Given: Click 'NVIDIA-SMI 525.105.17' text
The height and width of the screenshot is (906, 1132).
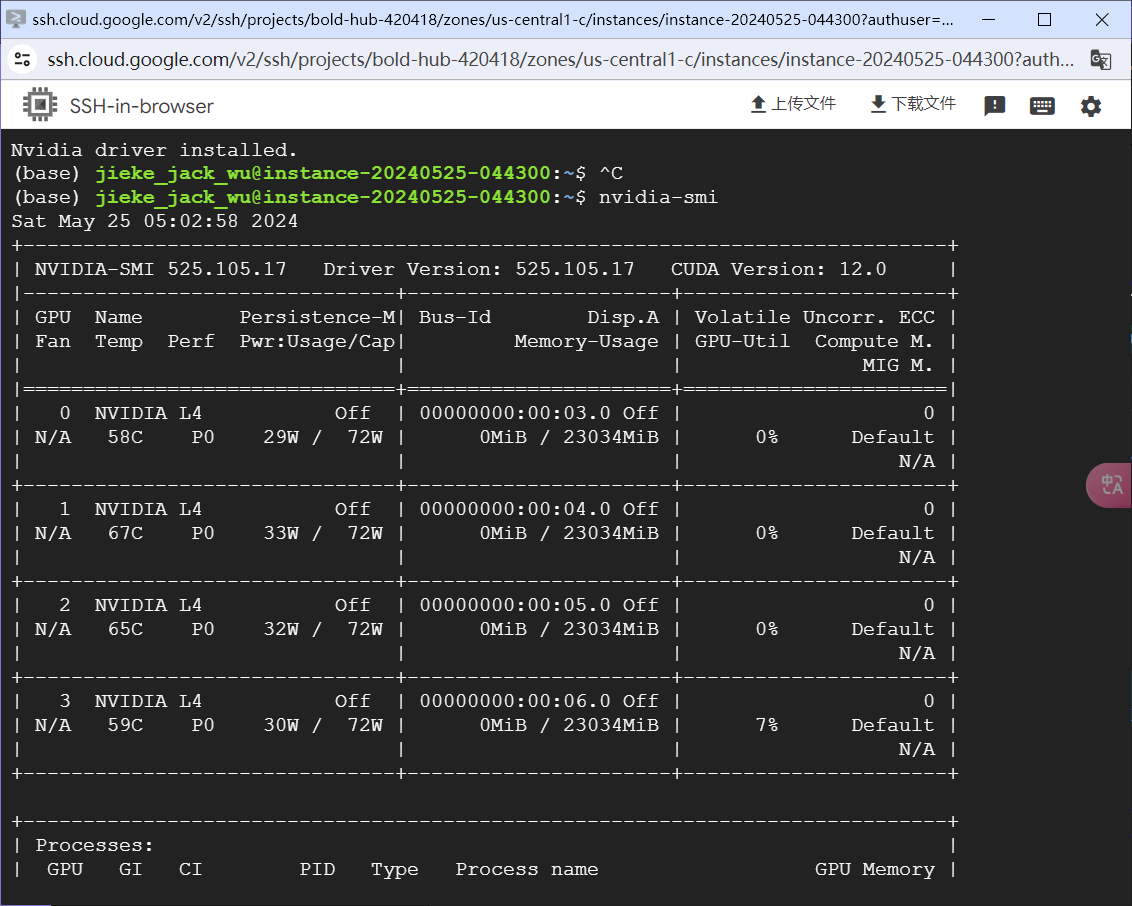Looking at the screenshot, I should [160, 269].
